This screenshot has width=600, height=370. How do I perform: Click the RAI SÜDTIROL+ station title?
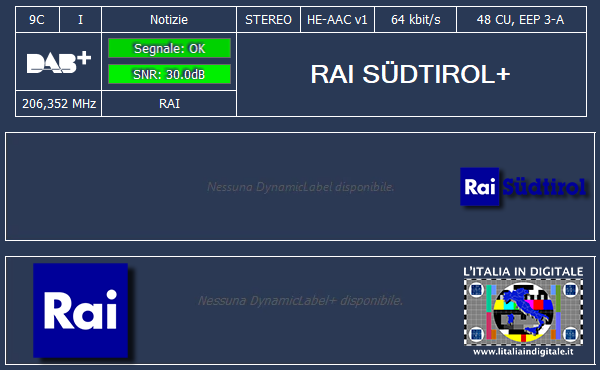(x=410, y=74)
